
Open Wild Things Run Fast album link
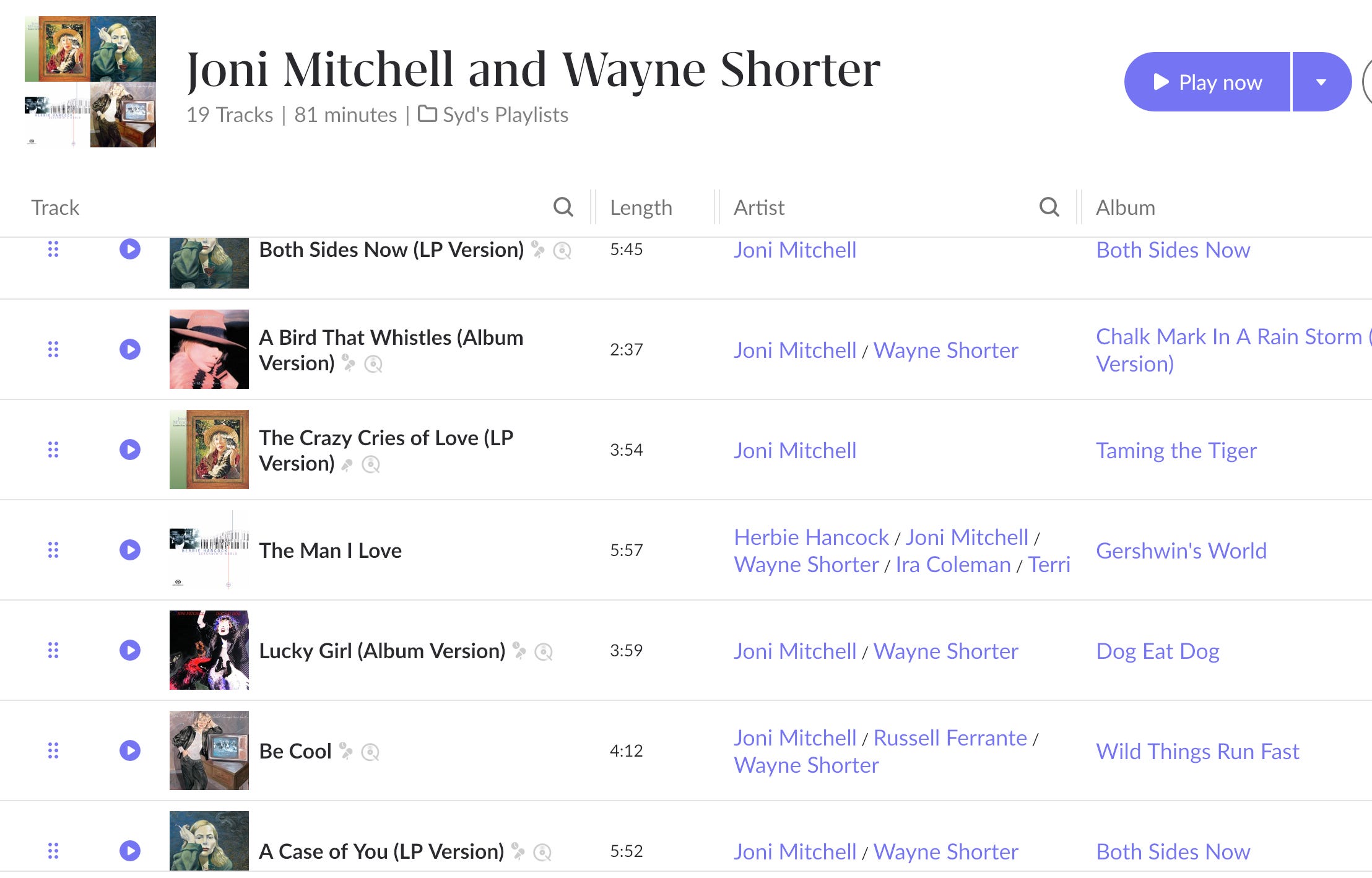click(x=1197, y=751)
